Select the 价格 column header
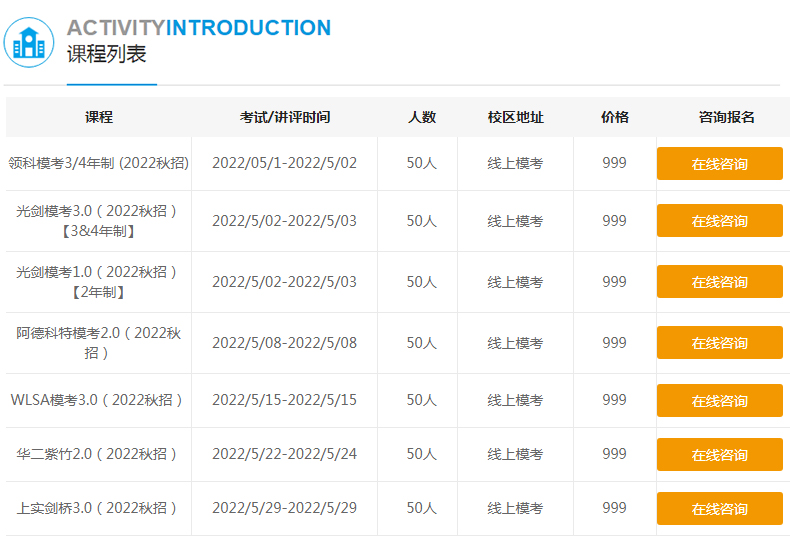The height and width of the screenshot is (541, 790). coord(615,117)
